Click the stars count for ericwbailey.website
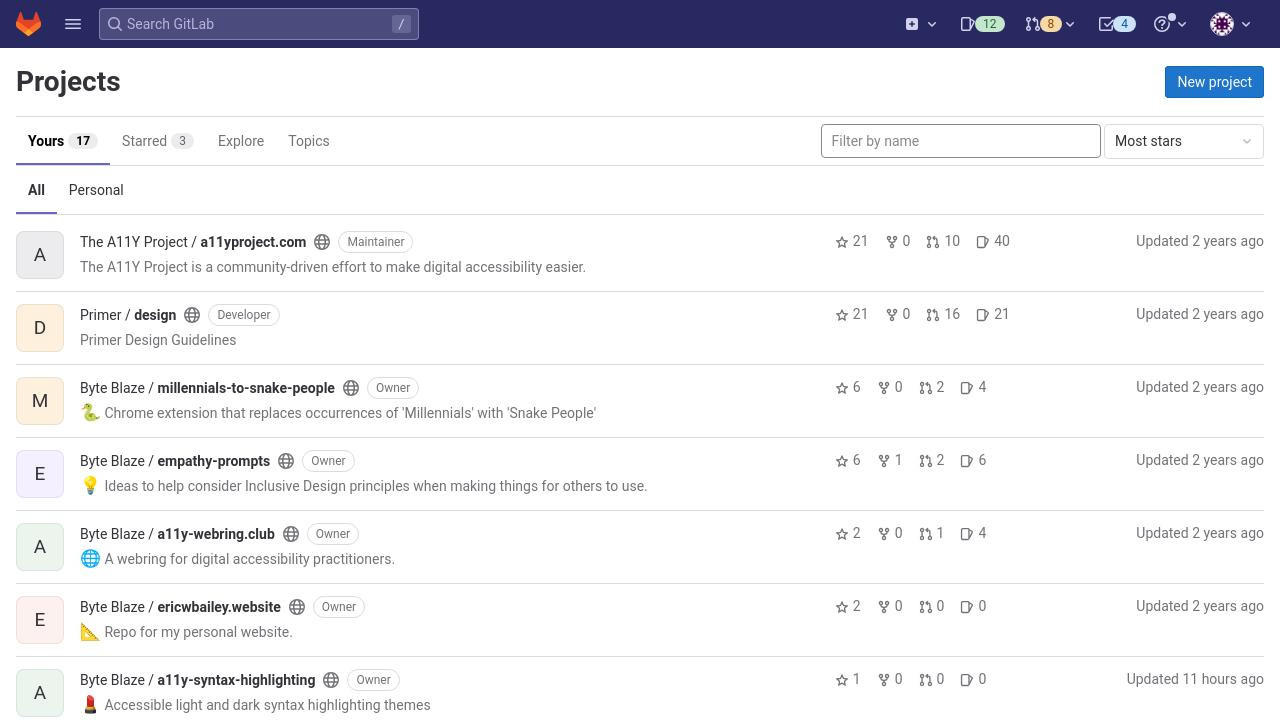Image resolution: width=1280 pixels, height=720 pixels. [848, 607]
